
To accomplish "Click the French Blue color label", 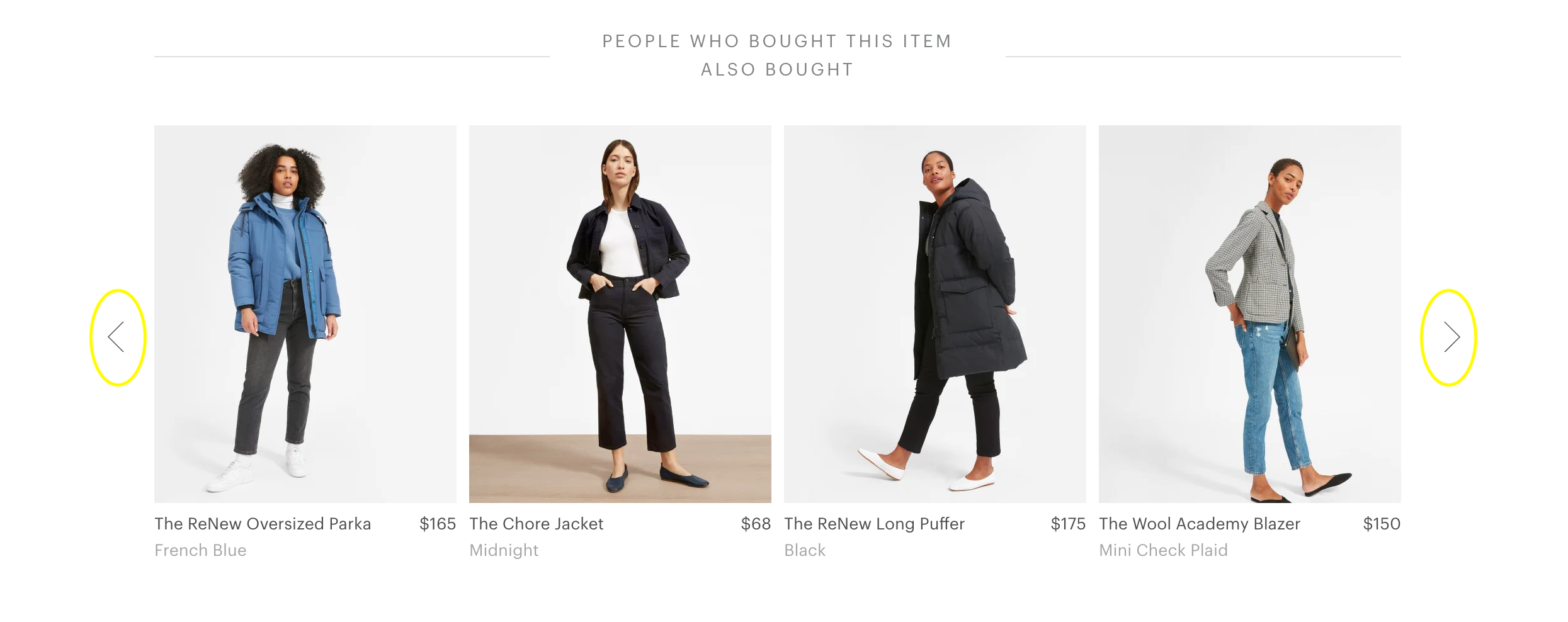I will tap(200, 550).
